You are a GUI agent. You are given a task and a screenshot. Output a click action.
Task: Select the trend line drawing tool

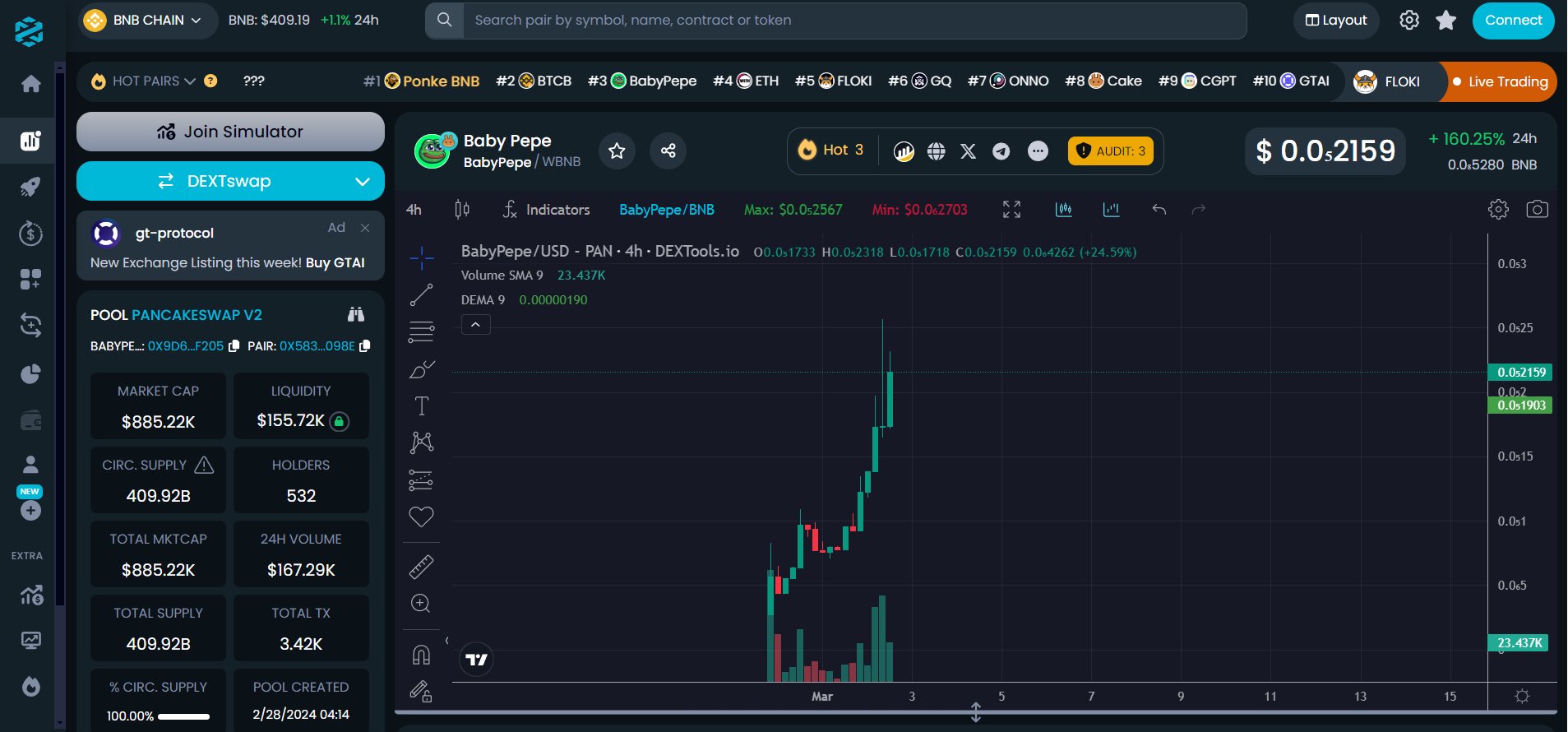click(421, 294)
